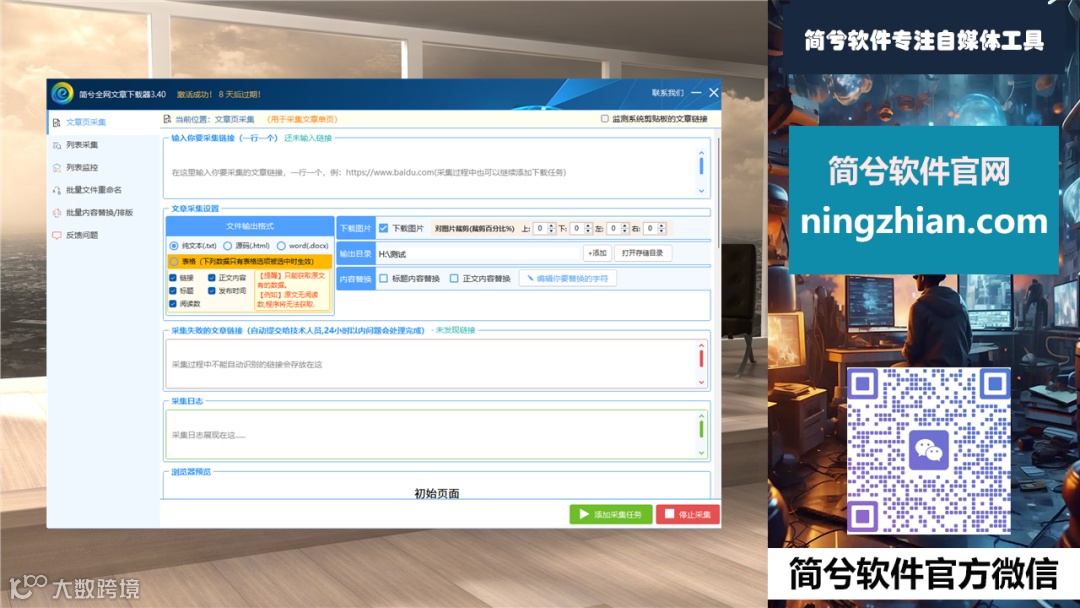Select the 表格 output format radio

(174, 262)
